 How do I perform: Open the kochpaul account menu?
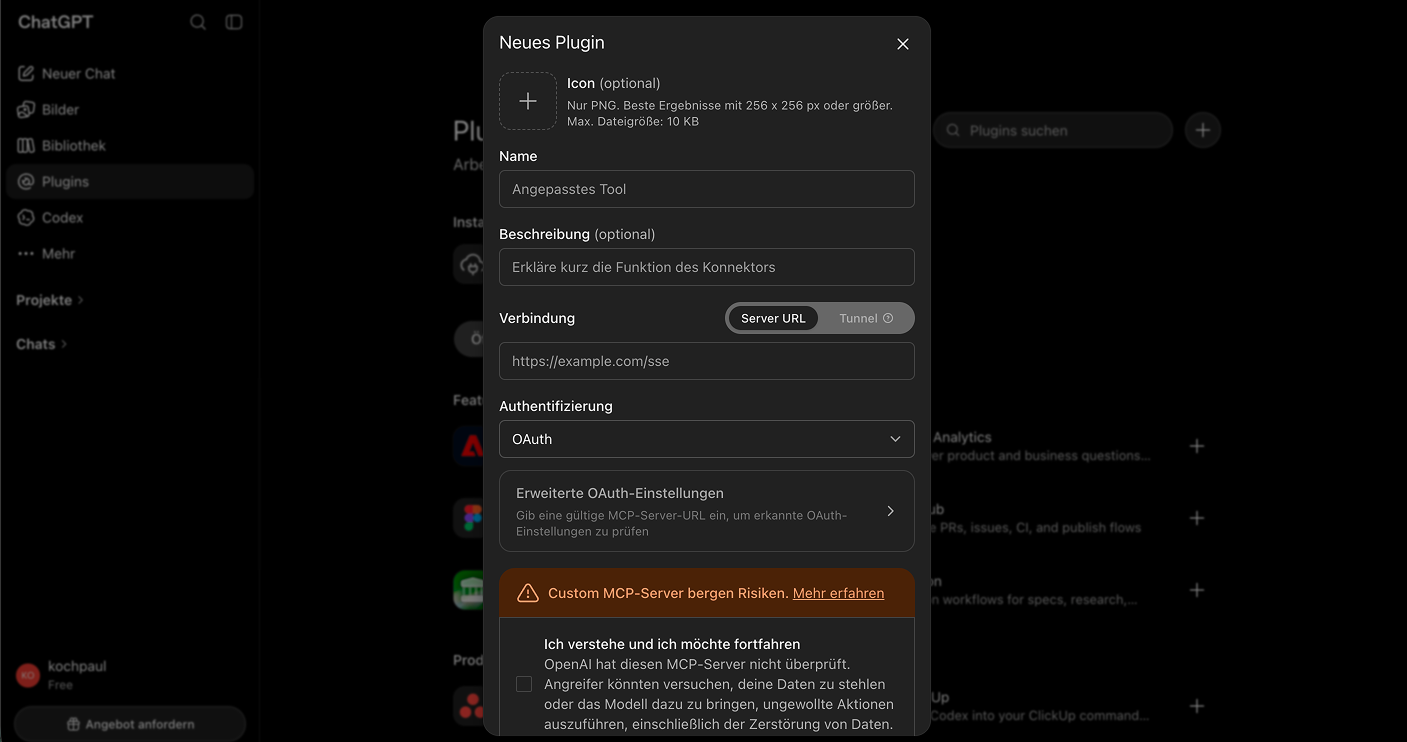coord(130,675)
